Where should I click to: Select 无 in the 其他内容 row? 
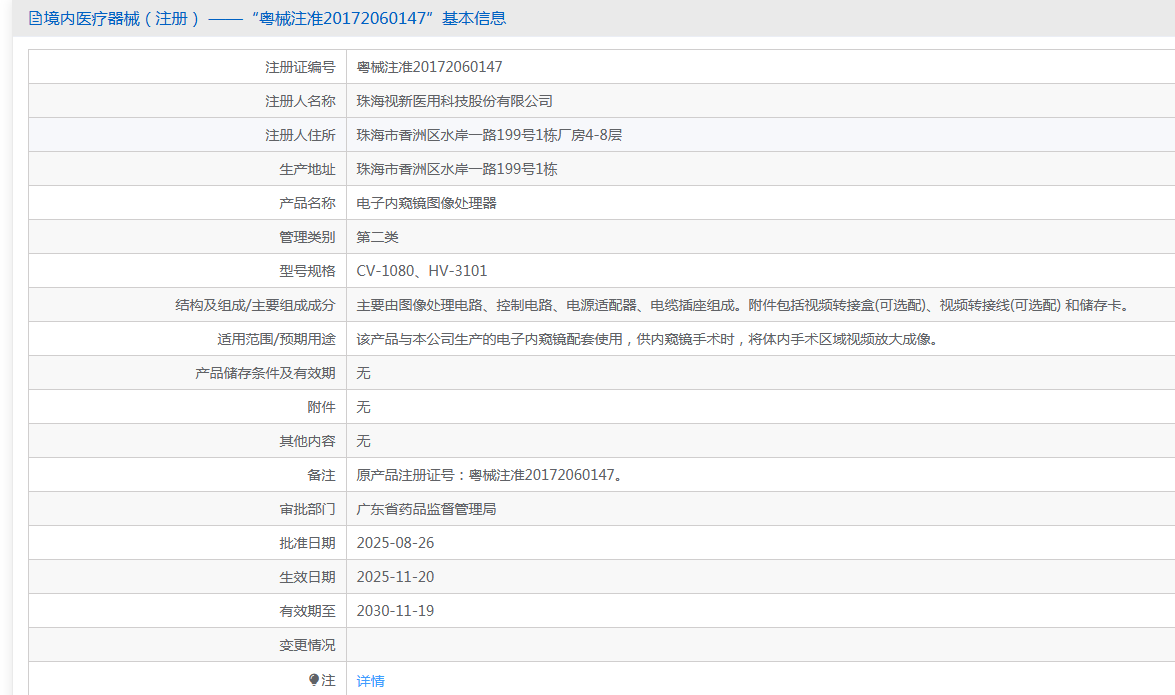tap(363, 441)
